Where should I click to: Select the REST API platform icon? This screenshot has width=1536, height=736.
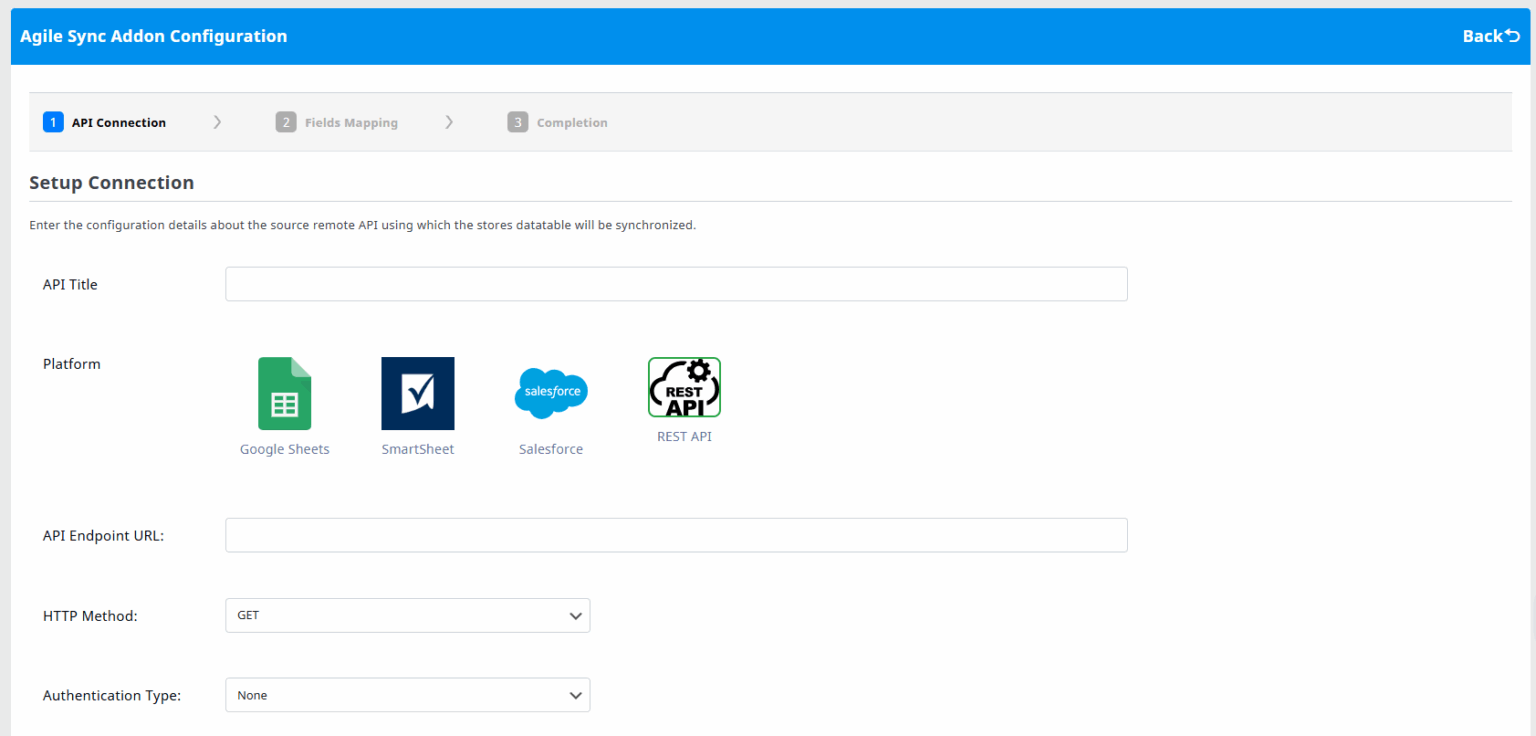click(684, 387)
